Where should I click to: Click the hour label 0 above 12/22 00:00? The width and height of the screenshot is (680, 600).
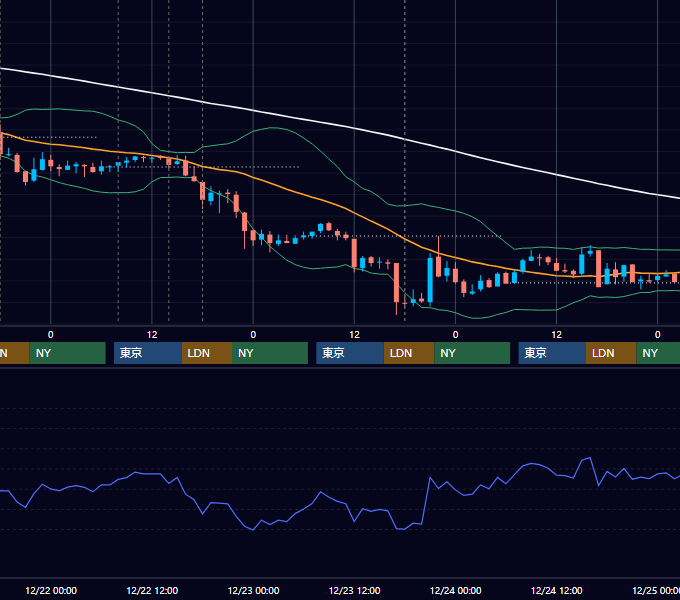click(x=51, y=335)
